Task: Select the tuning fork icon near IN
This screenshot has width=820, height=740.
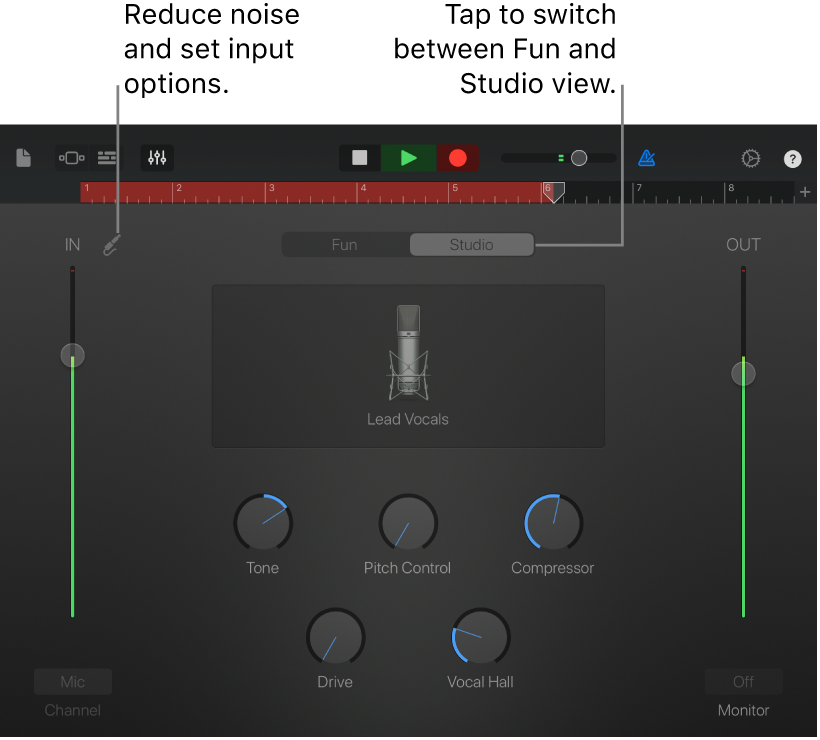Action: click(x=111, y=244)
